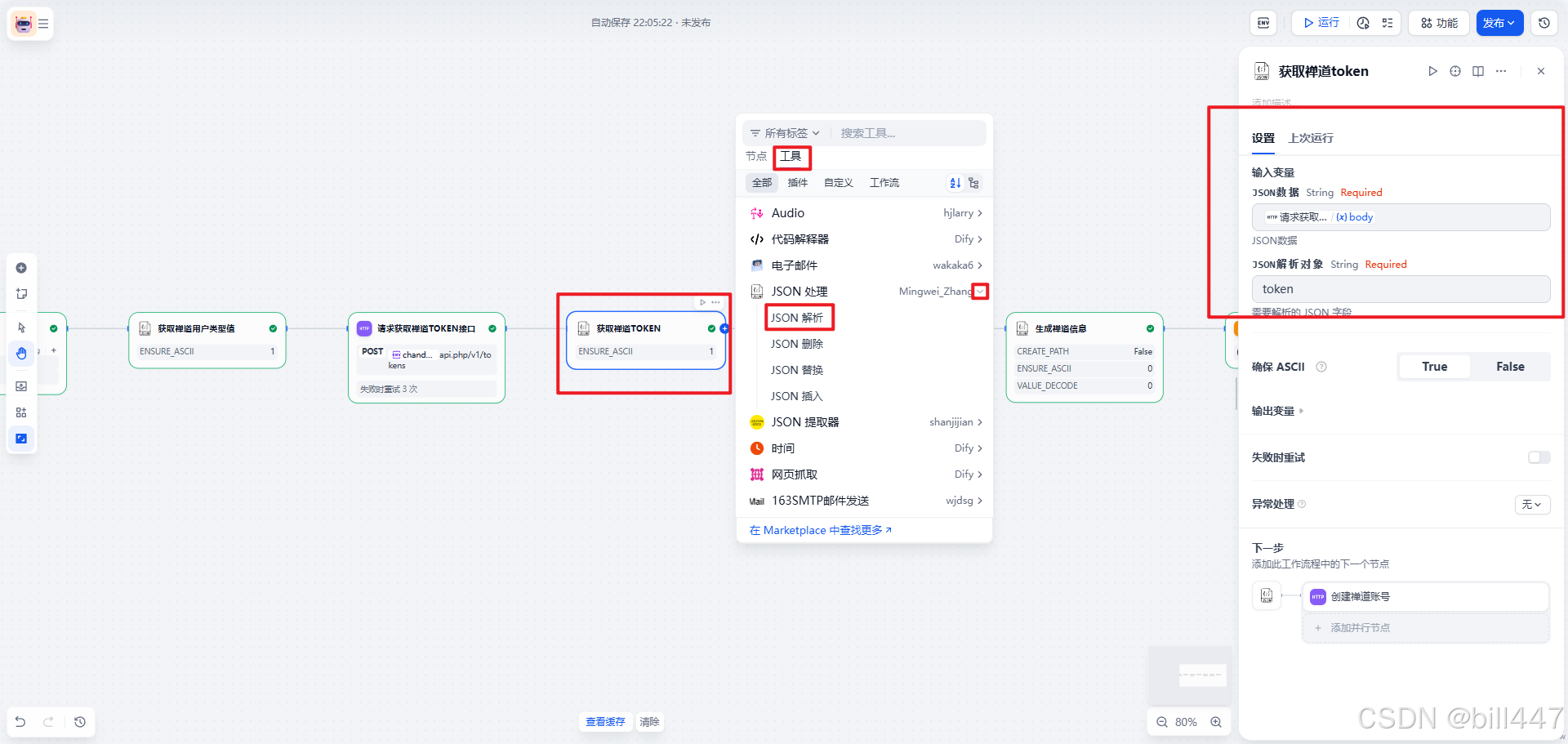This screenshot has height=744, width=1568.
Task: Expand the Audio tool group
Action: [x=865, y=213]
